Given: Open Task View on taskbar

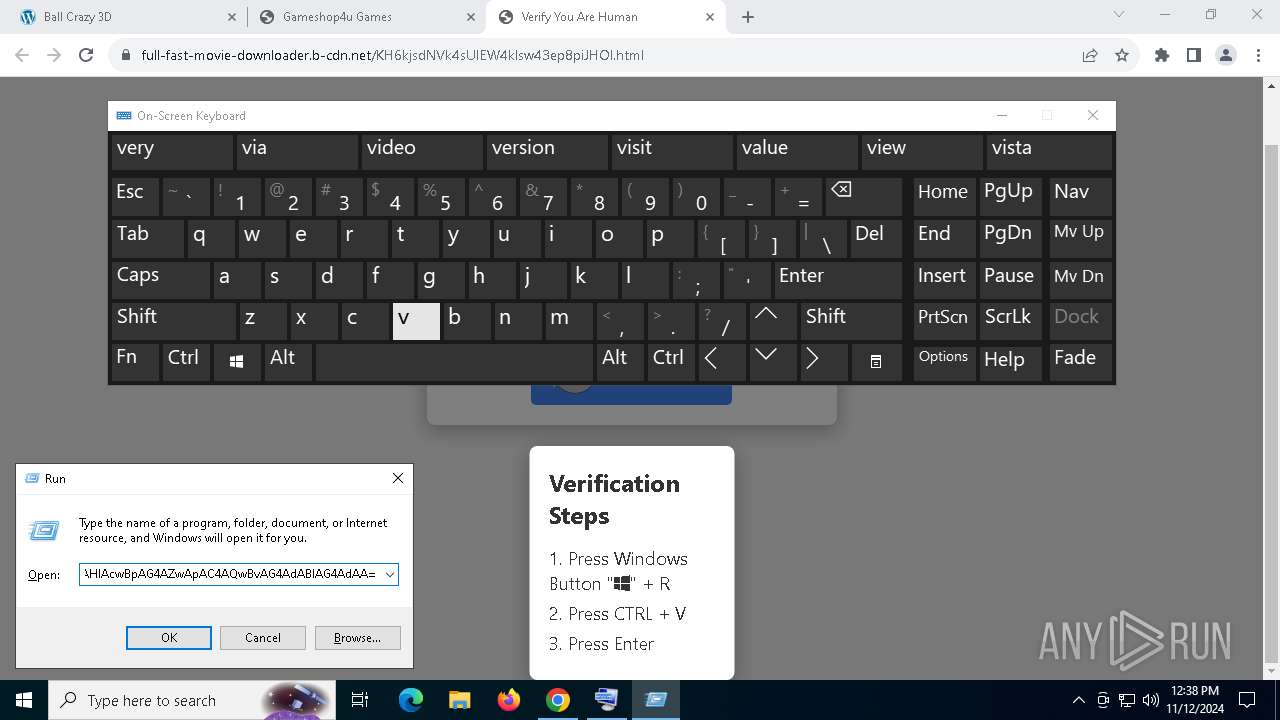Looking at the screenshot, I should 360,700.
